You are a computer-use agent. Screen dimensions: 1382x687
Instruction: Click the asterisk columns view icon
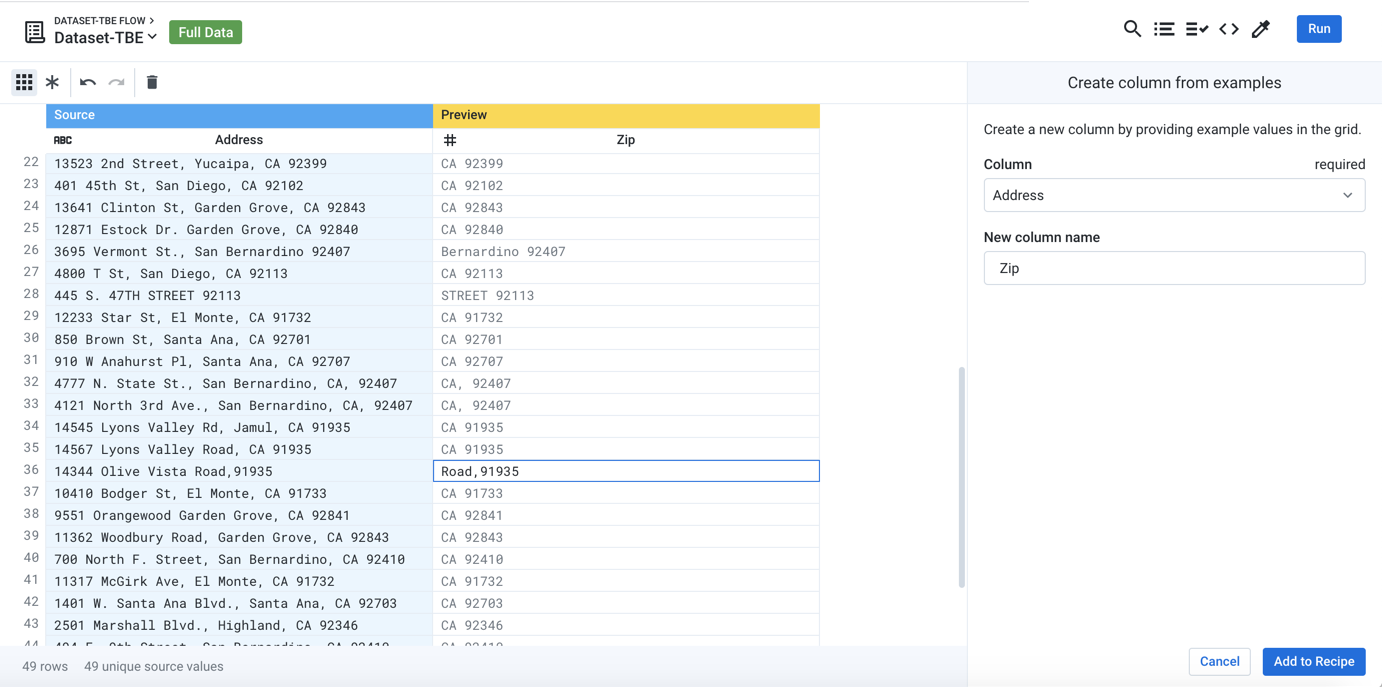[52, 82]
